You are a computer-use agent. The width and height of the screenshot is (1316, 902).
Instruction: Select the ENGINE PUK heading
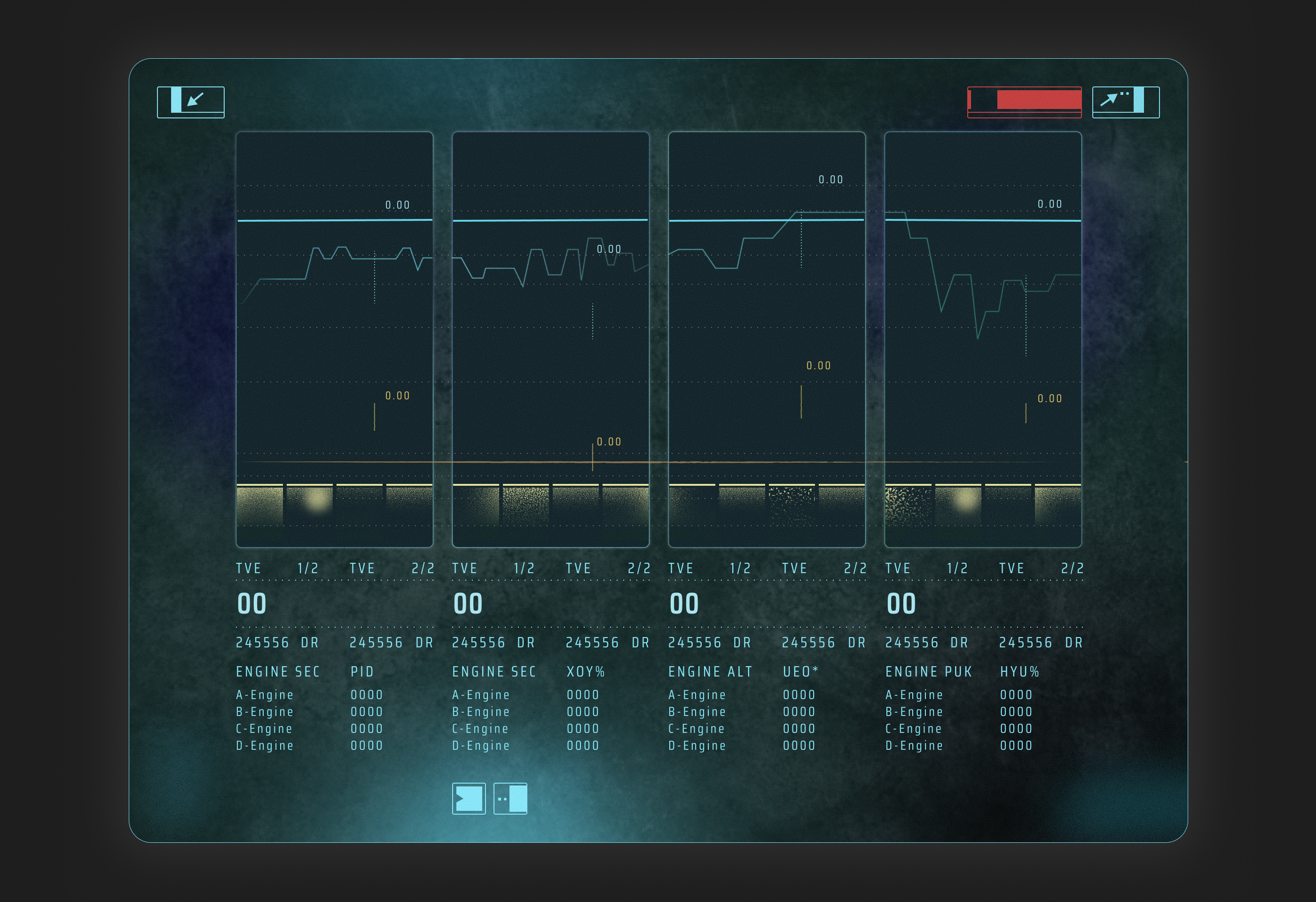click(x=928, y=672)
